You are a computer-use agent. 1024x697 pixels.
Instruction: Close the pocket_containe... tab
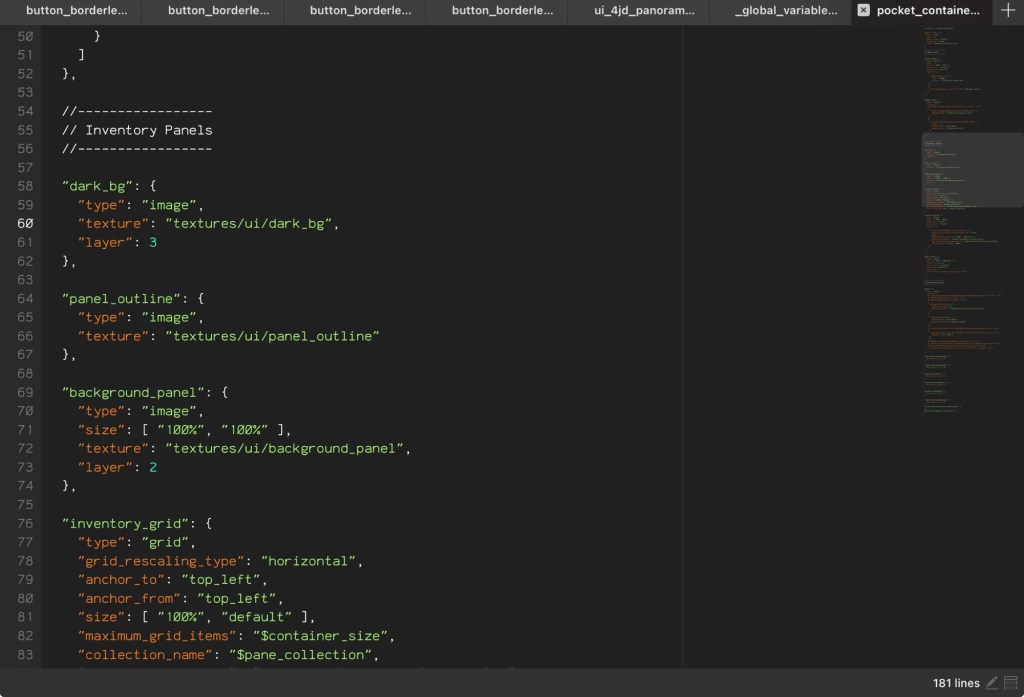863,11
